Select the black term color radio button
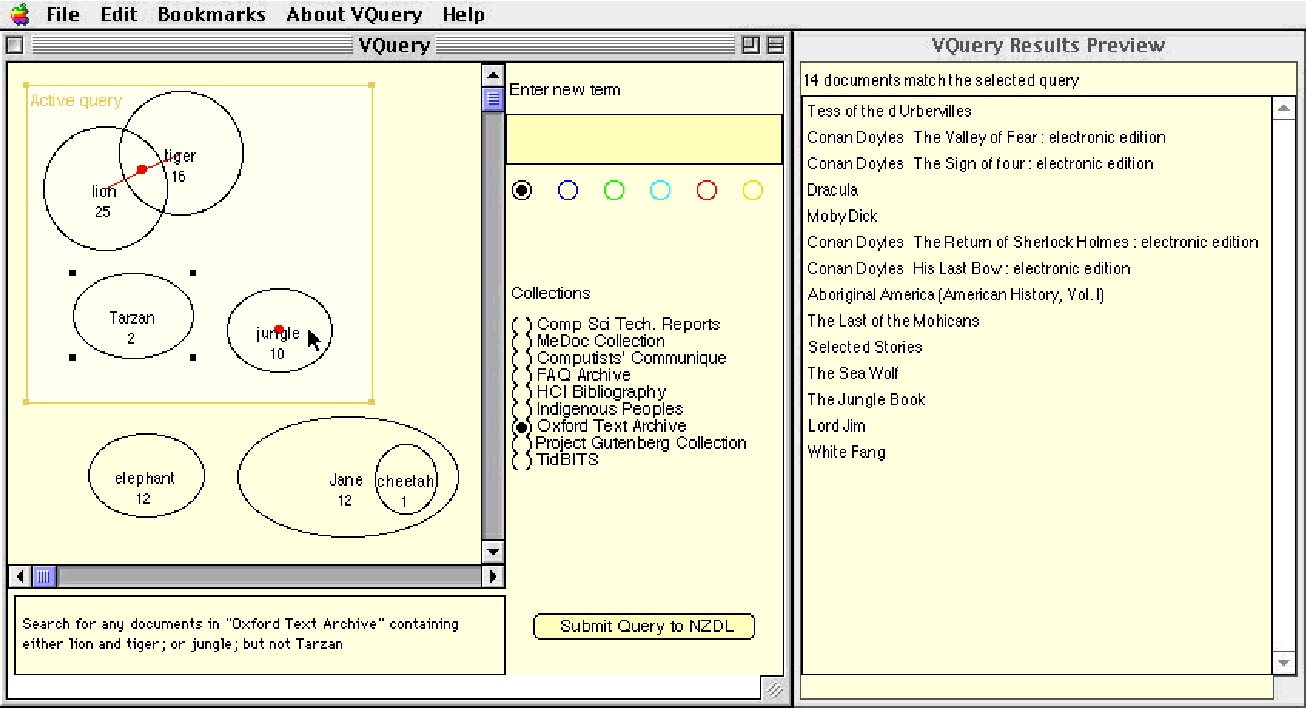 point(522,190)
